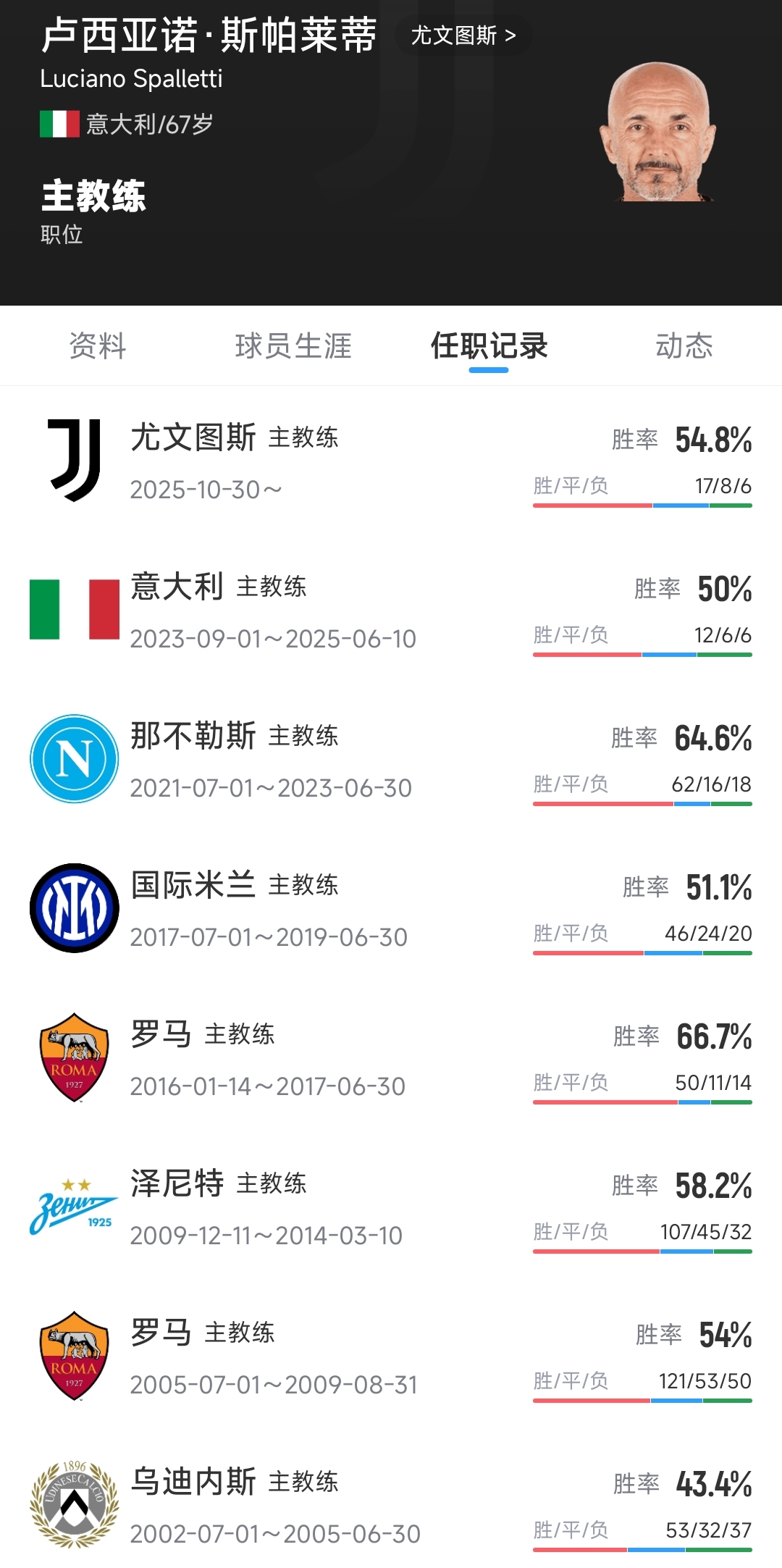782x1568 pixels.
Task: Tap the Roma crest for 2005-2009 stint
Action: pos(74,1356)
